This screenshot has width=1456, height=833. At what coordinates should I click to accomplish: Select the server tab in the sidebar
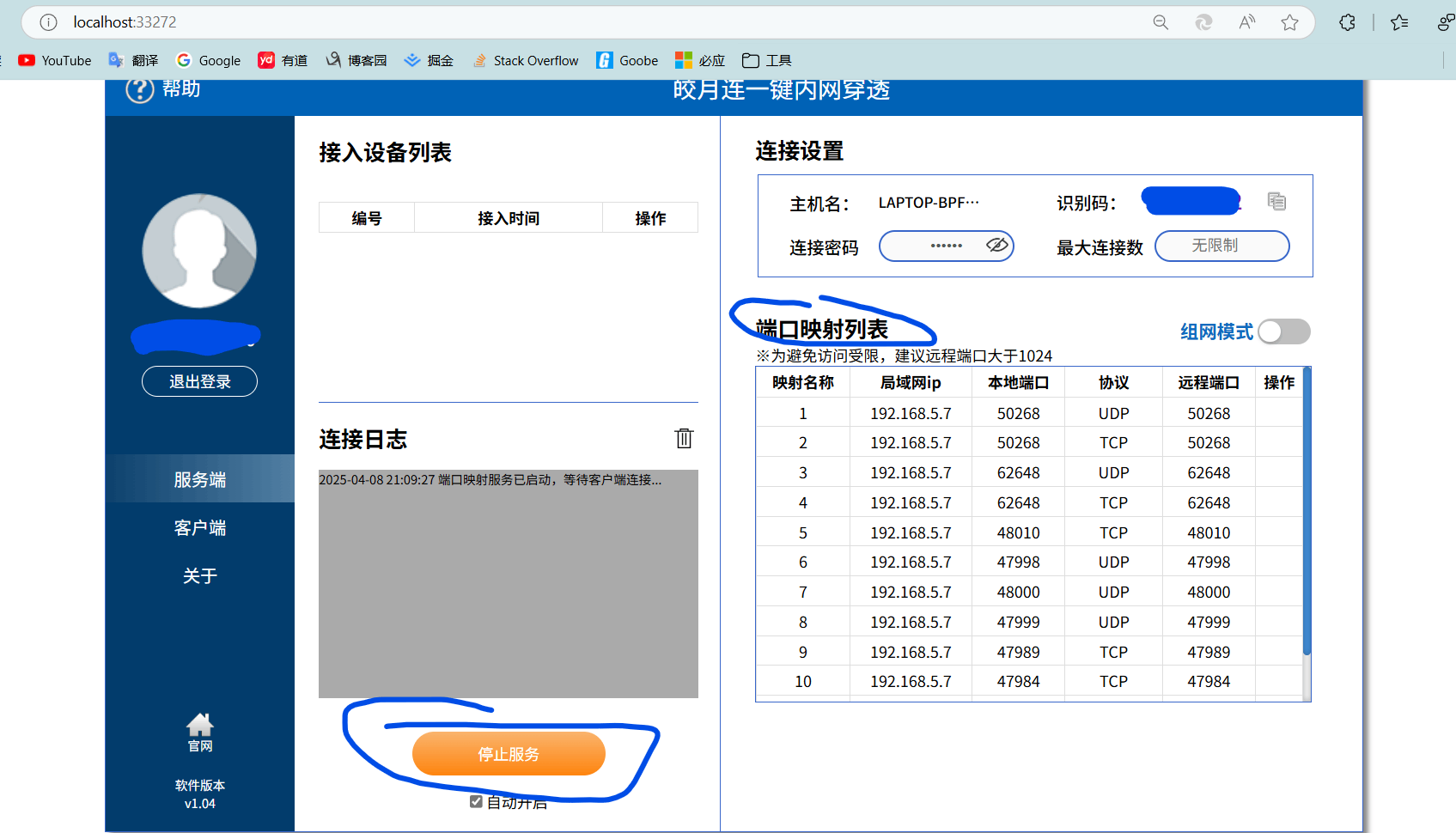[x=199, y=479]
